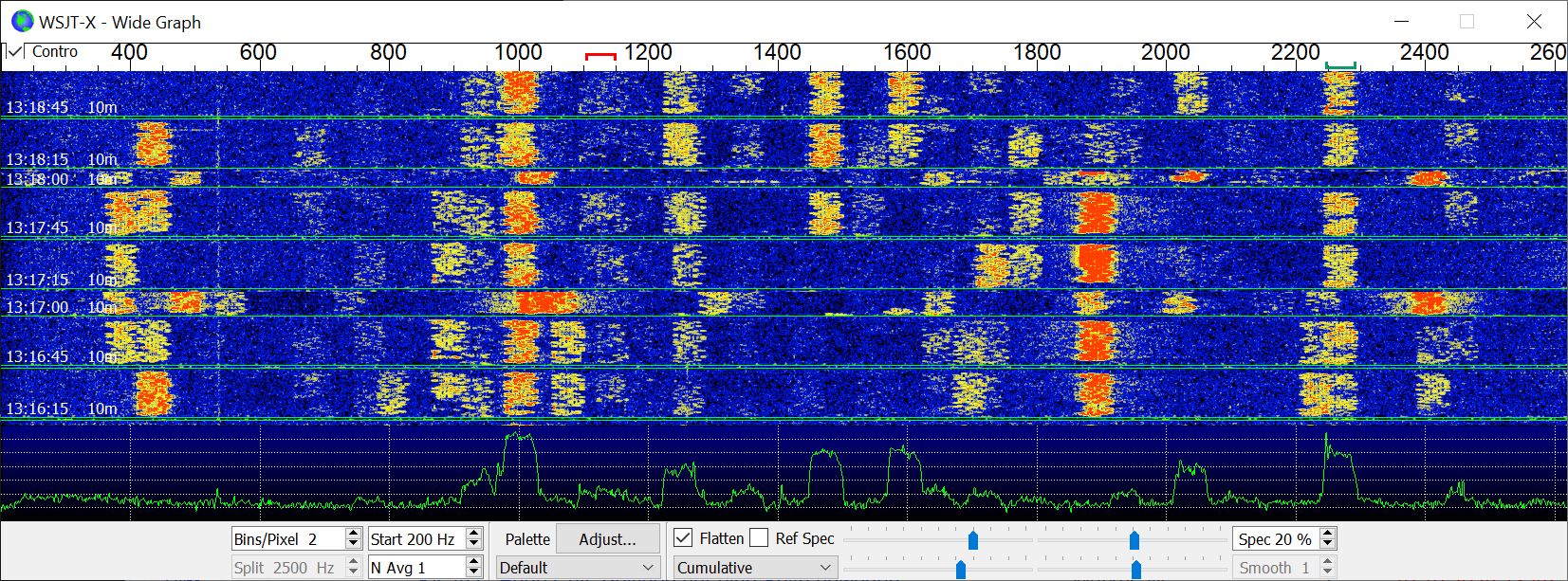Increase Bins/Pixel with the up arrow
Viewport: 1568px width, 581px height.
tap(353, 534)
